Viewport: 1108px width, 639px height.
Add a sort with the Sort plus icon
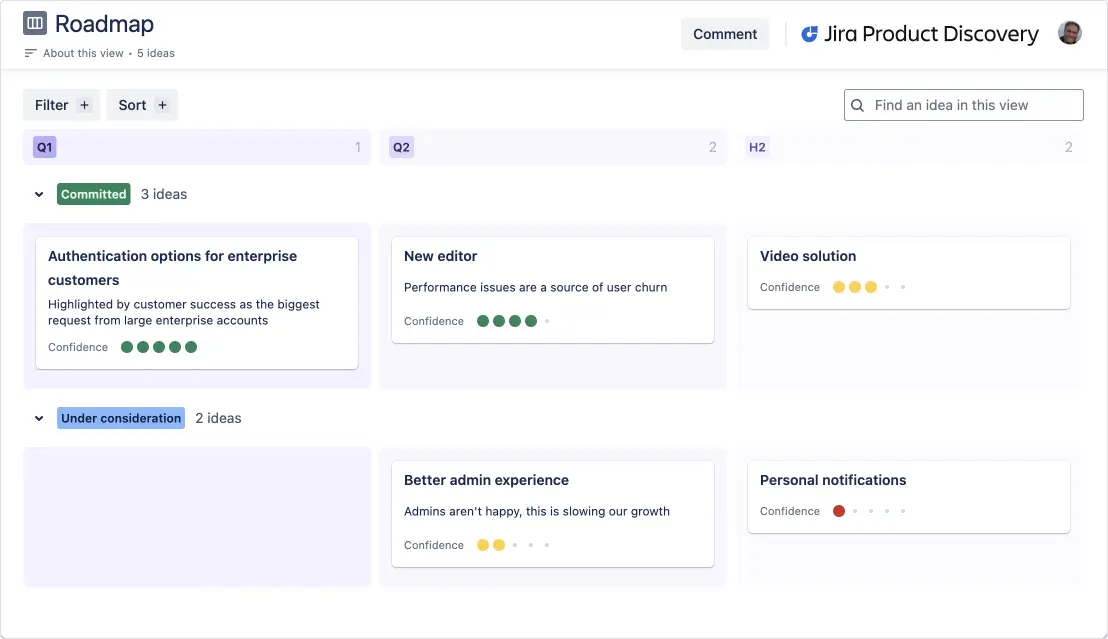pyautogui.click(x=163, y=105)
